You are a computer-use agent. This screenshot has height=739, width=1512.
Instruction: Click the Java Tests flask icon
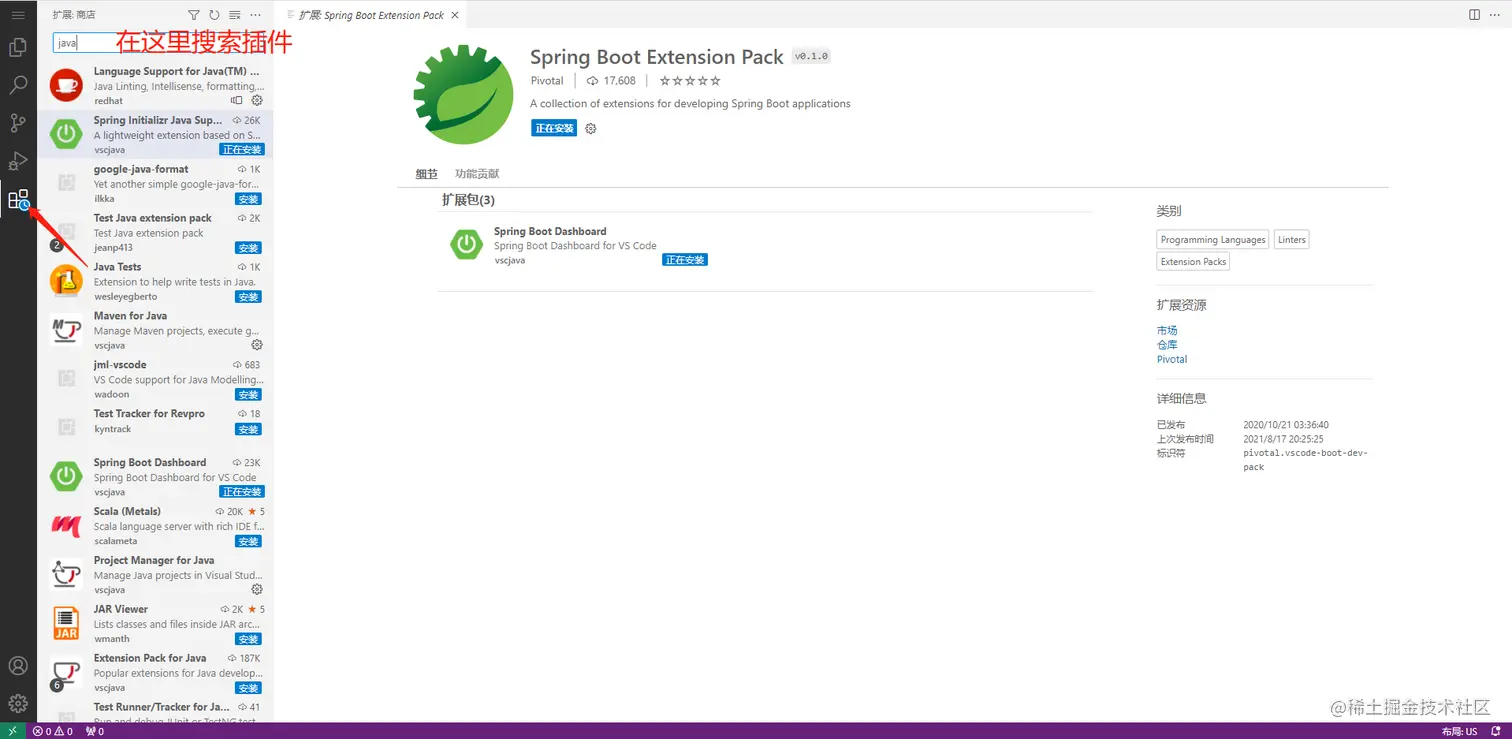click(x=66, y=282)
